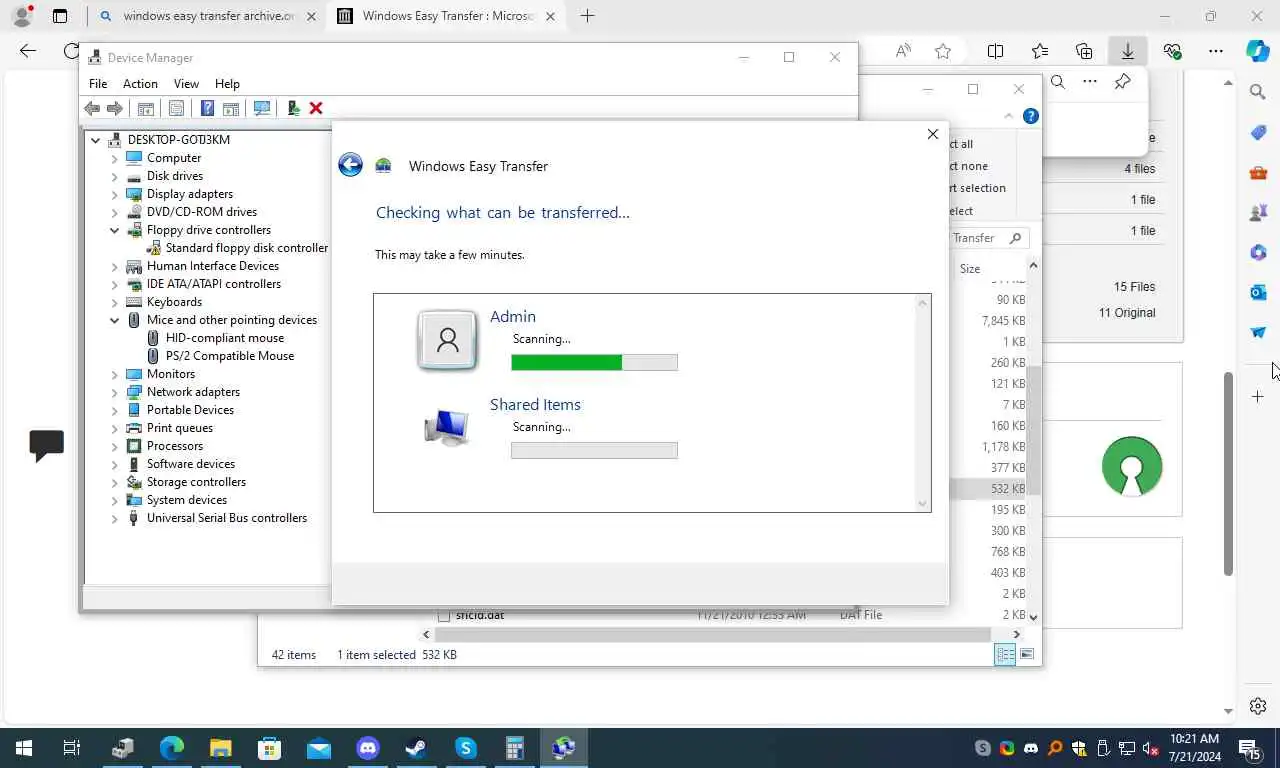This screenshot has height=768, width=1280.
Task: Open the Outlook icon in Edge sidebar
Action: [x=1258, y=292]
